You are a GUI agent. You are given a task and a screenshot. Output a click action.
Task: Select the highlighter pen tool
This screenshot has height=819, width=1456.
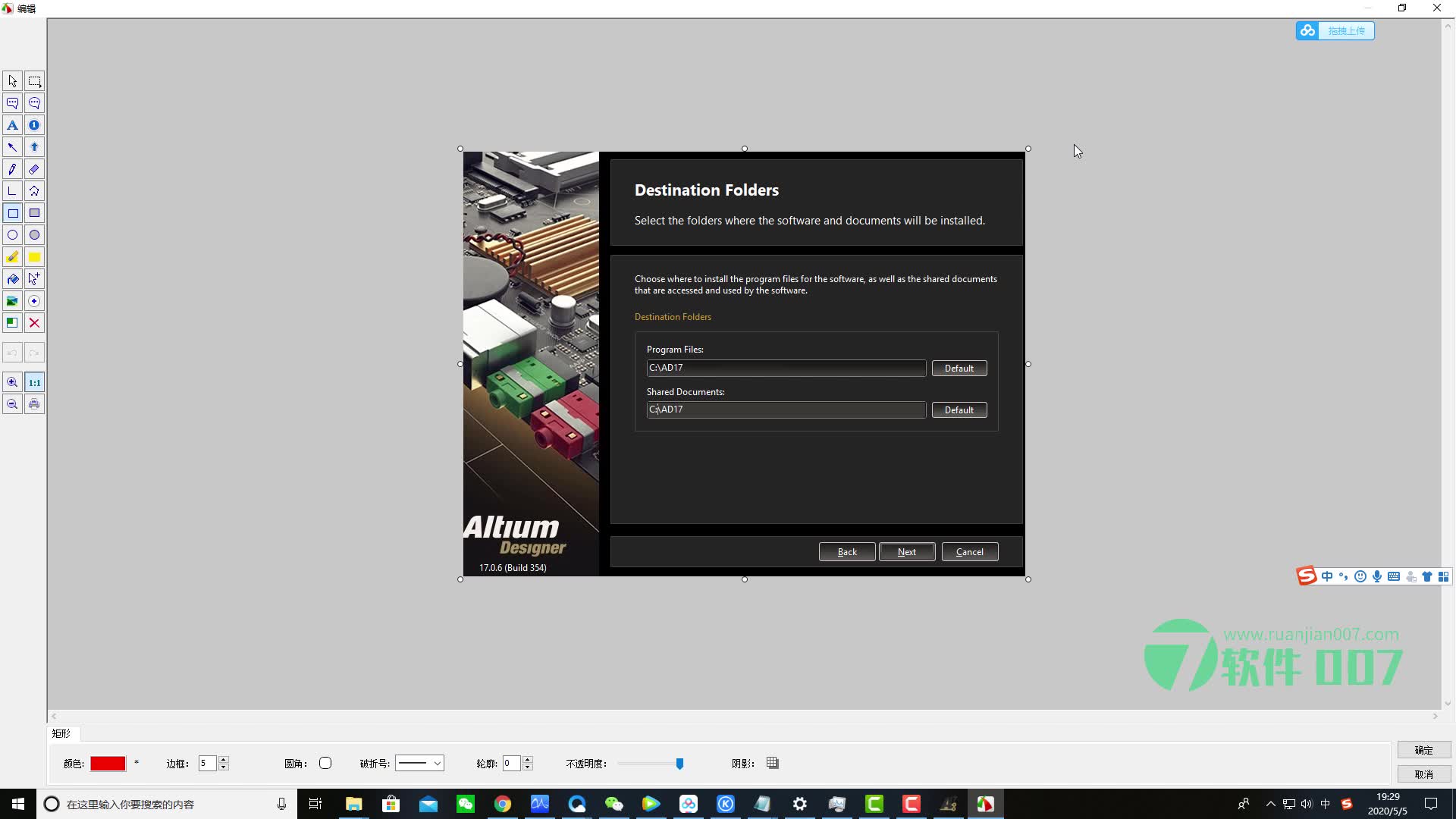[12, 256]
